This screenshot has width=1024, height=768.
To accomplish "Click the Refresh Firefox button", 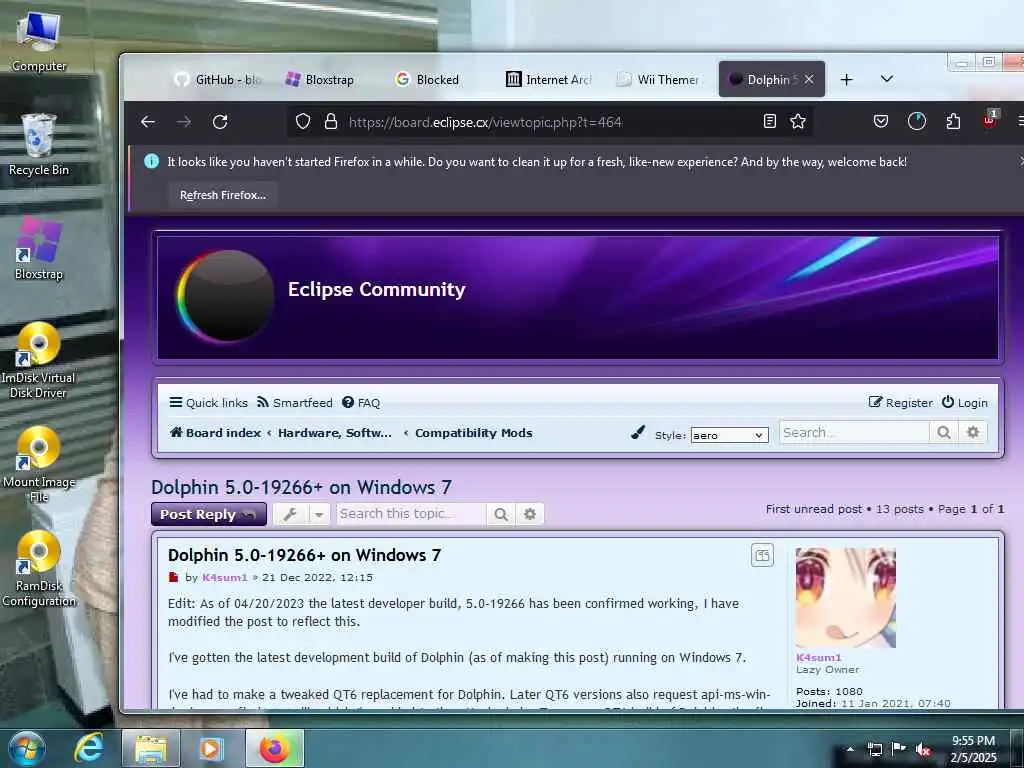I will coord(223,195).
